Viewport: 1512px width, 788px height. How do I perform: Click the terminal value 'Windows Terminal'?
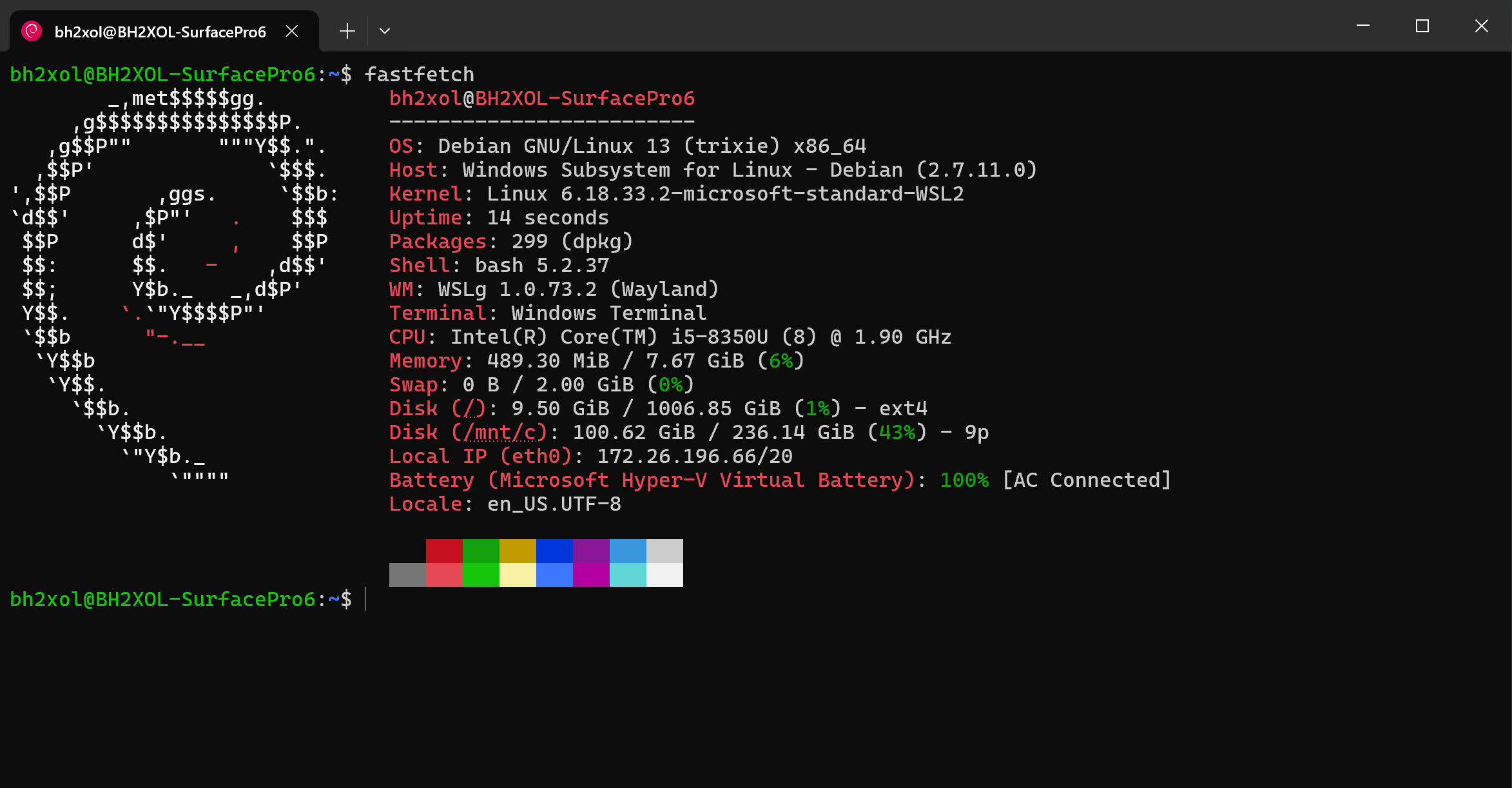tap(609, 313)
